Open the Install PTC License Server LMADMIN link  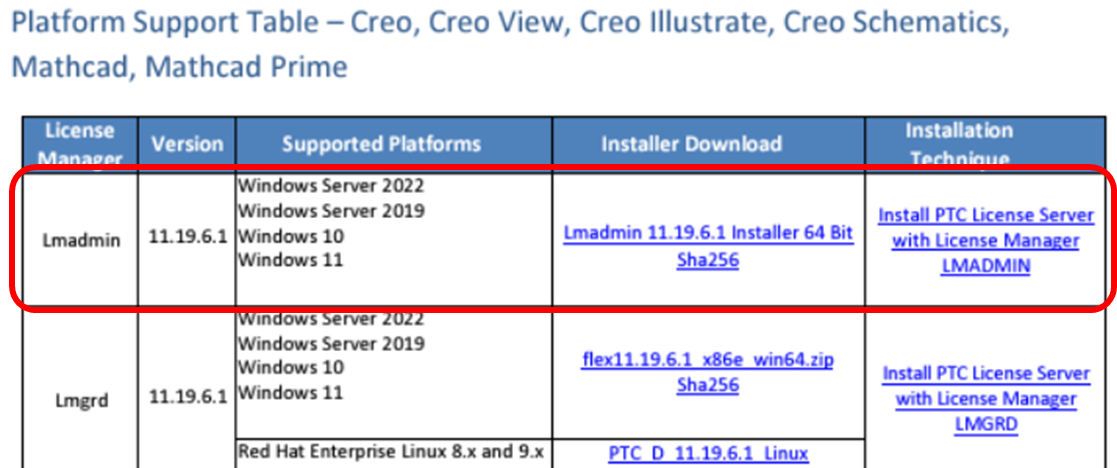pyautogui.click(x=985, y=241)
